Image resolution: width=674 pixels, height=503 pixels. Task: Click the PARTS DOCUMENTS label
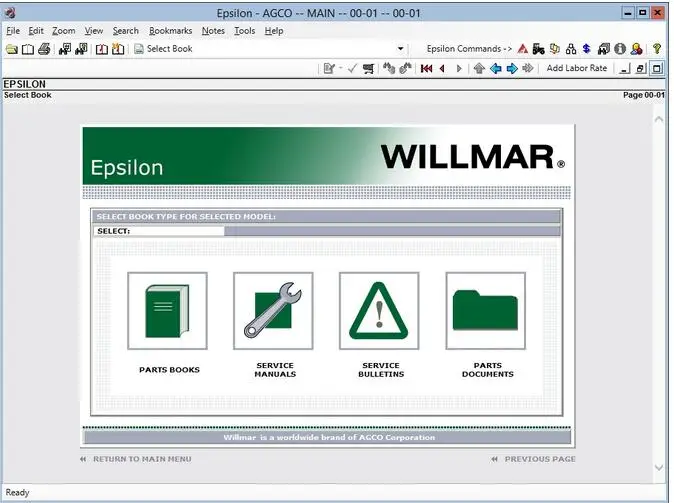click(487, 370)
